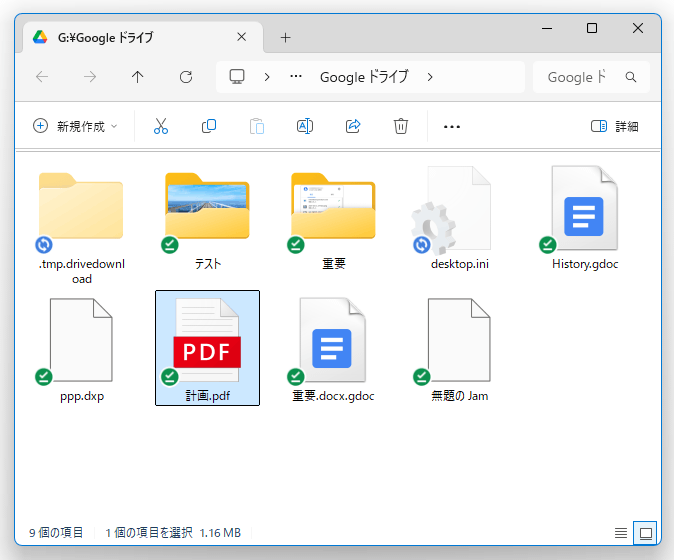Add a new tab with plus
This screenshot has width=674, height=560.
coord(285,37)
